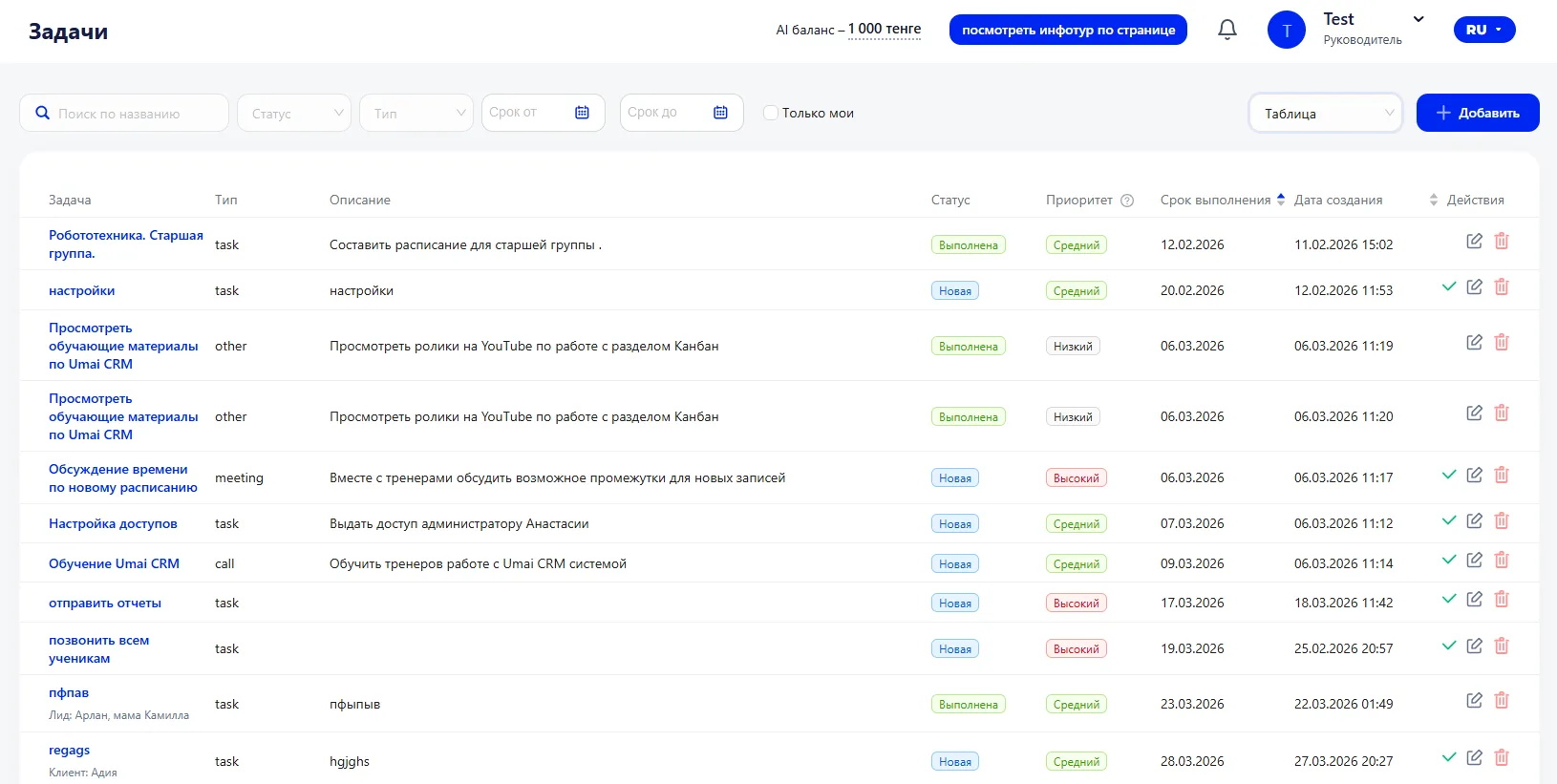This screenshot has height=784, width=1557.
Task: Delete the Настройка доступов task
Action: [x=1502, y=520]
